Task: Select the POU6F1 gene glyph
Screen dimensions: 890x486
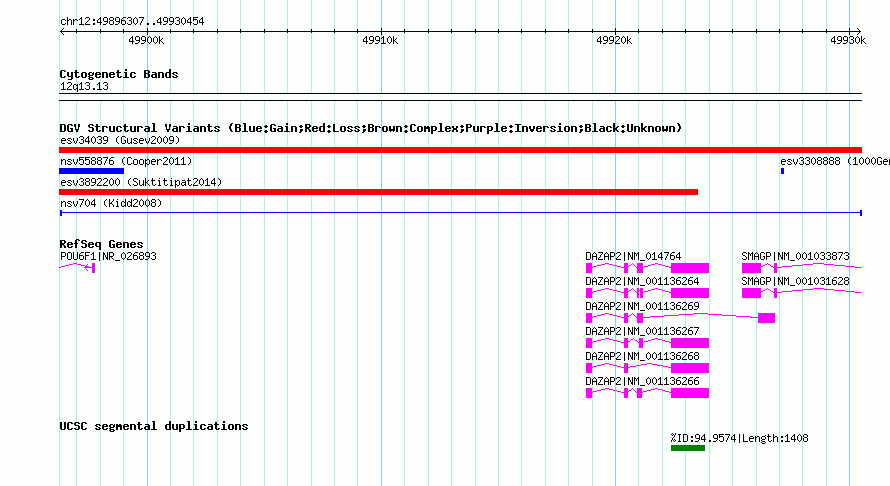Action: click(77, 267)
